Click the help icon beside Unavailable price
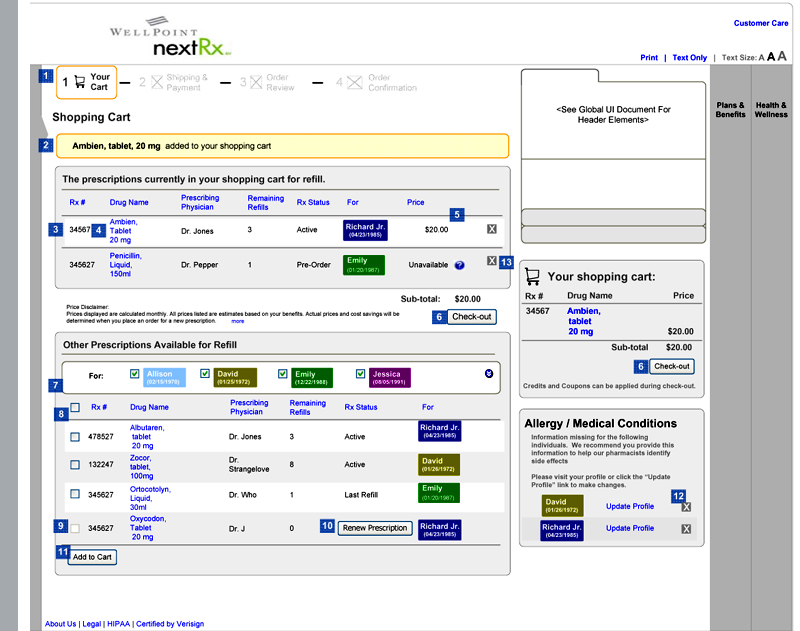Viewport: 800px width, 631px height. click(x=459, y=266)
